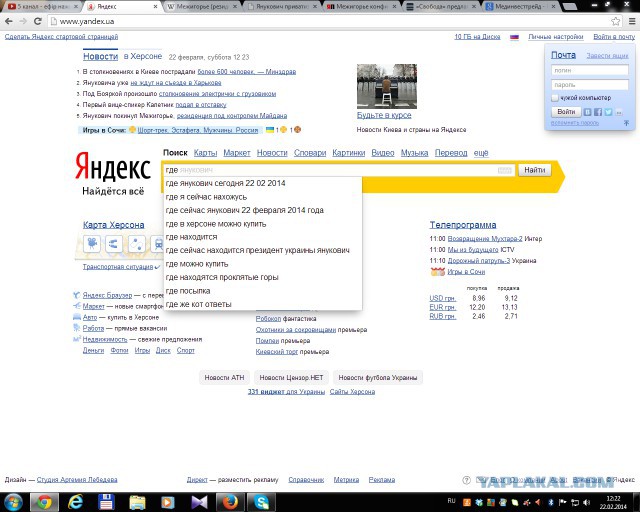
Task: Log in via VK icon in mail box
Action: pyautogui.click(x=587, y=112)
